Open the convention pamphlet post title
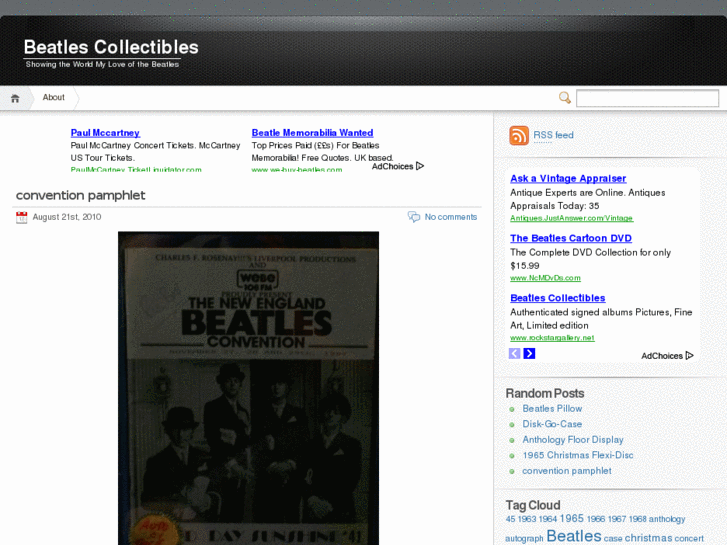727x545 pixels. tap(81, 195)
